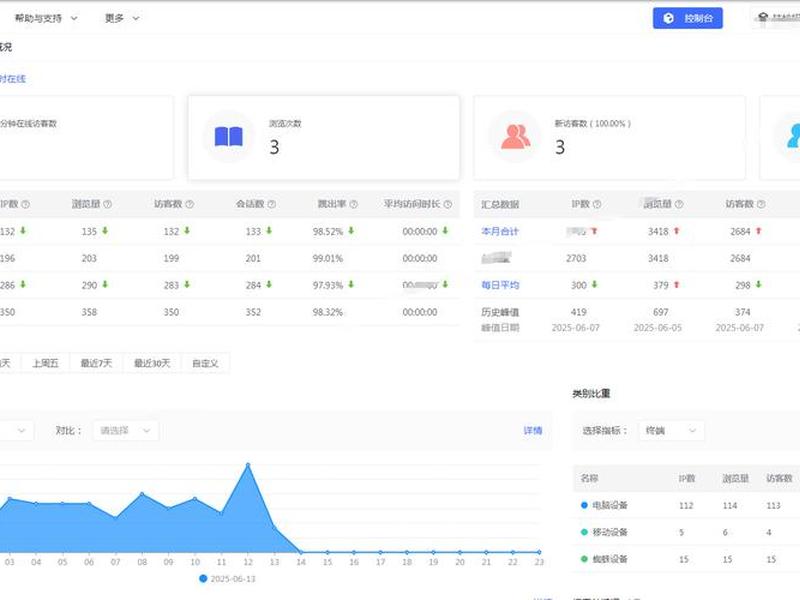Click the teal dot before 移动设备
The image size is (800, 600).
(584, 532)
